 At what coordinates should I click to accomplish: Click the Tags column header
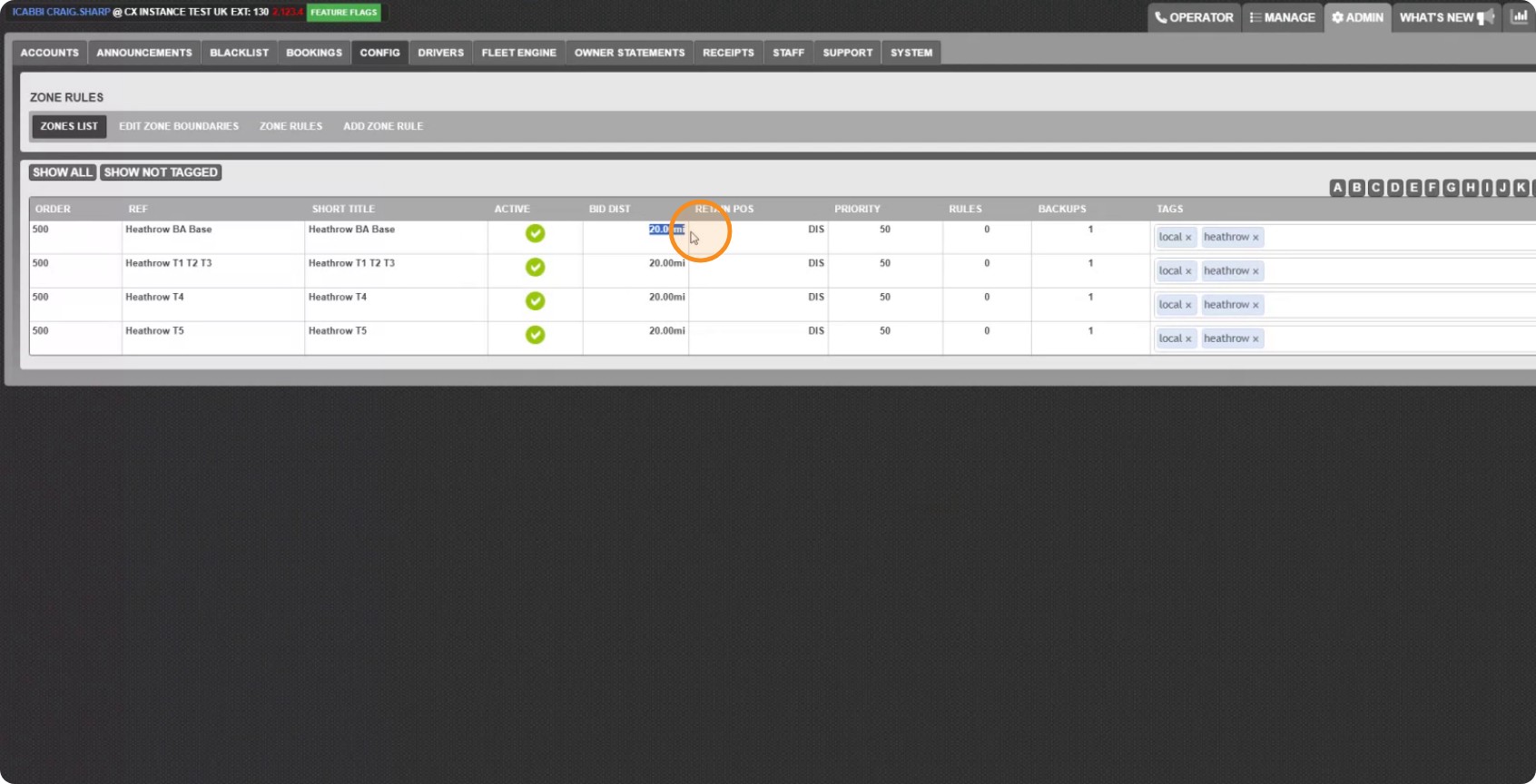pyautogui.click(x=1170, y=209)
